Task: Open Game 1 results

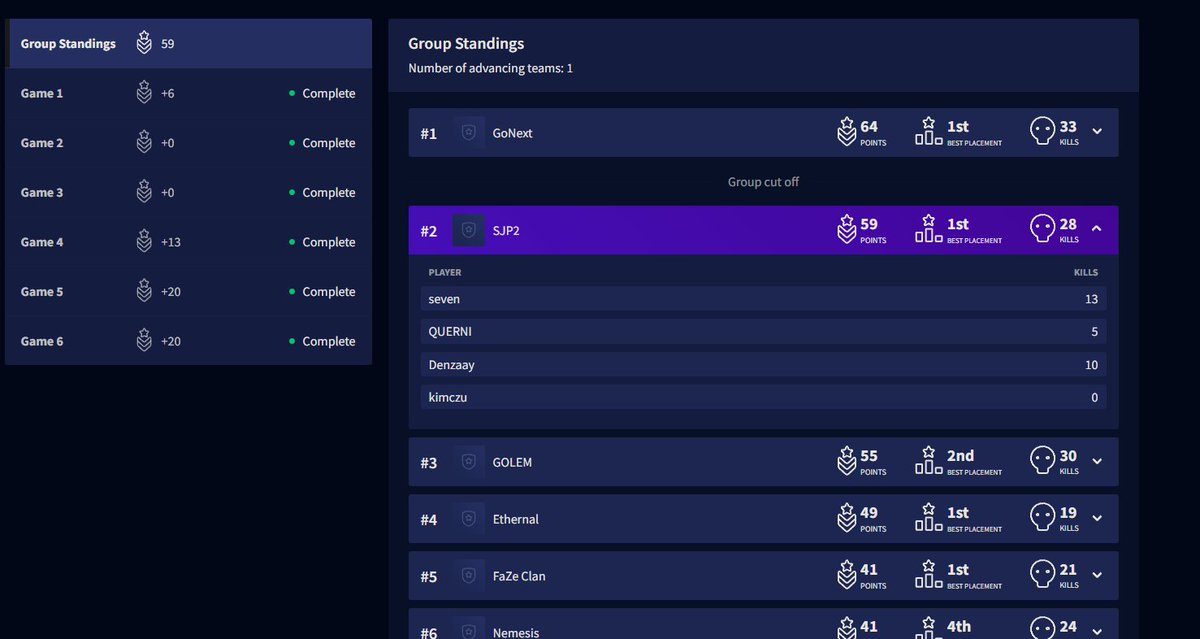Action: pos(189,93)
